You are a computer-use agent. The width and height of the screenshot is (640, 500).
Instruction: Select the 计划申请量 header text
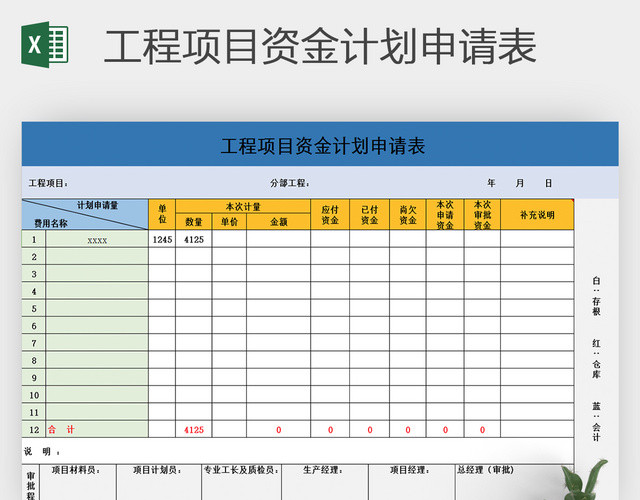(x=98, y=205)
